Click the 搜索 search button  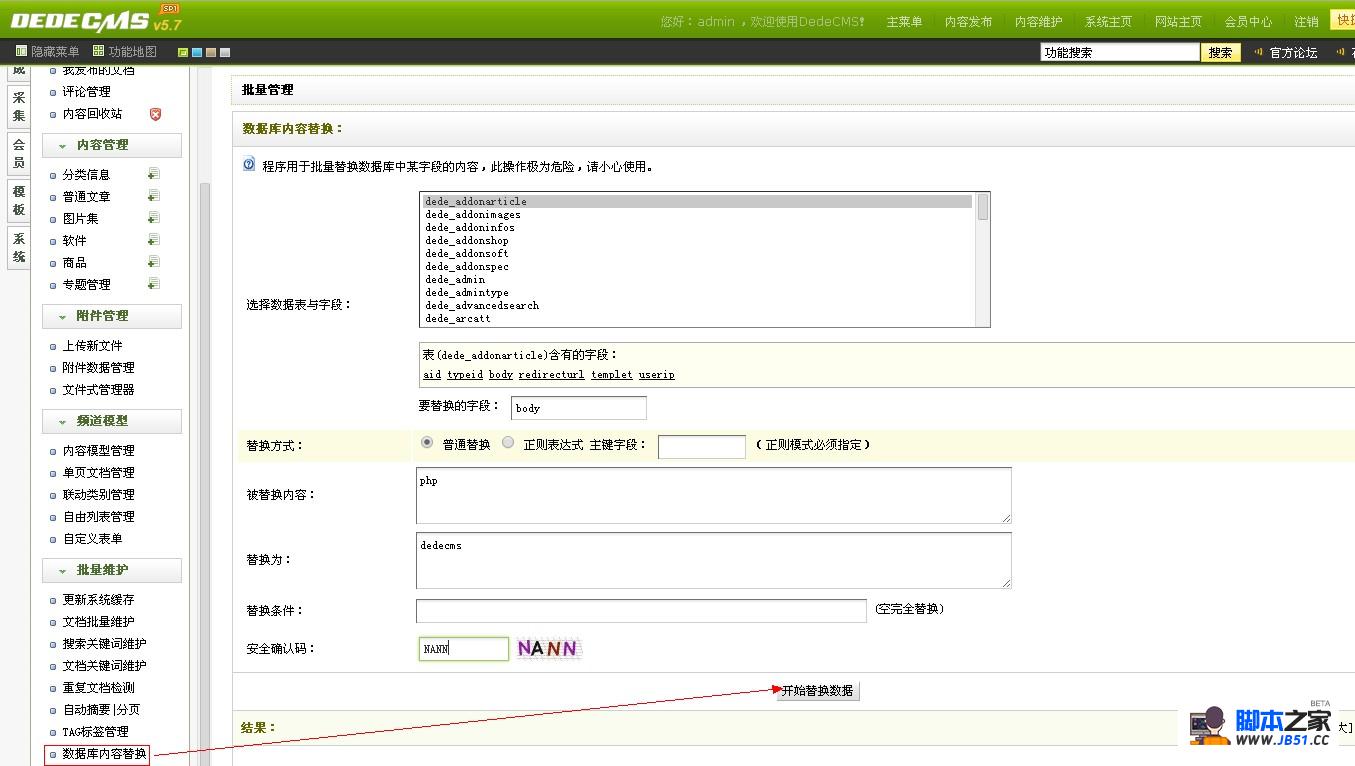tap(1220, 52)
